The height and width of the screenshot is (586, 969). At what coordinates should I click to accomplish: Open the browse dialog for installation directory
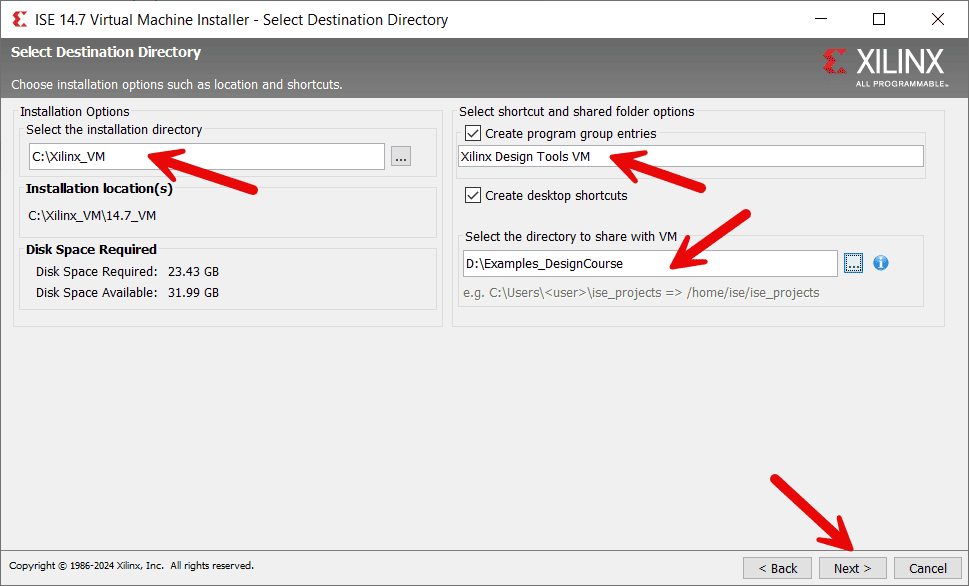(400, 156)
